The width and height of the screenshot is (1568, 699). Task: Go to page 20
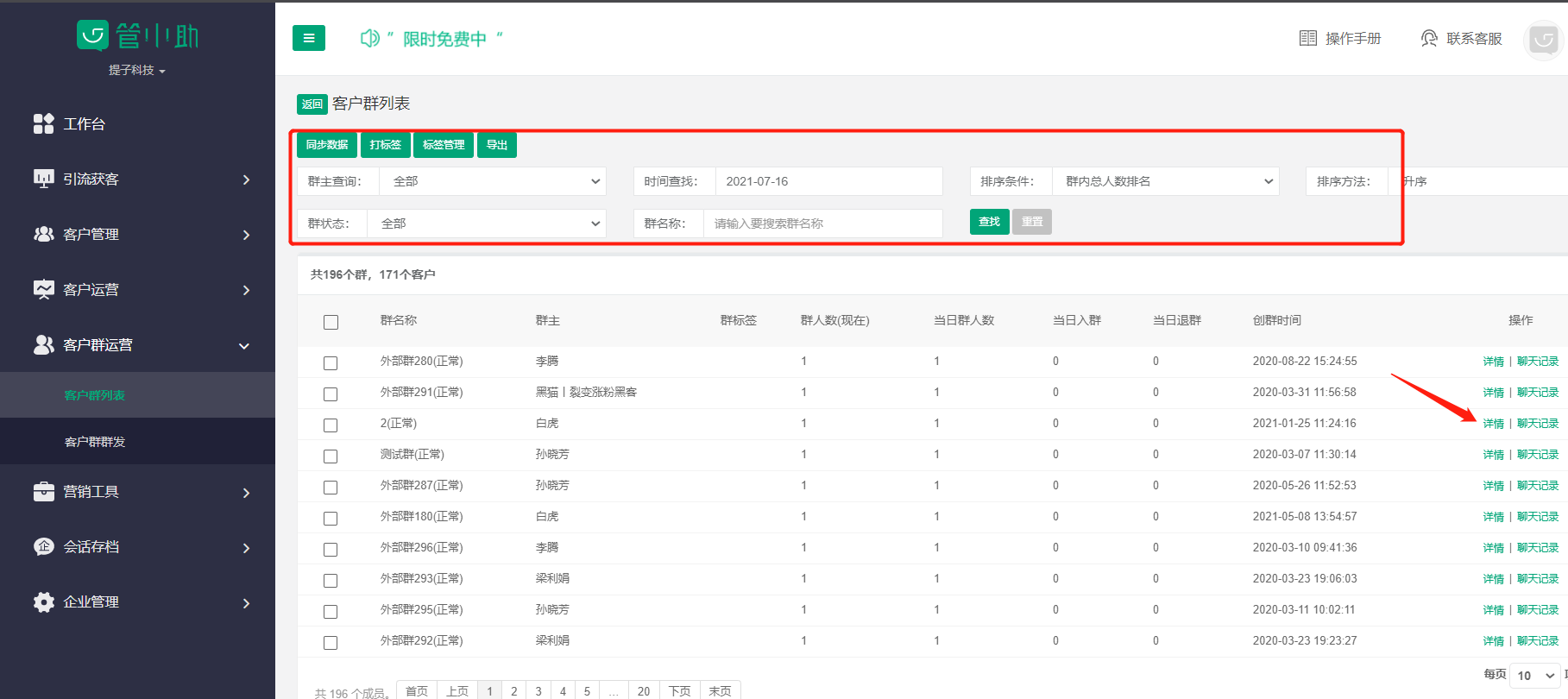coord(644,691)
